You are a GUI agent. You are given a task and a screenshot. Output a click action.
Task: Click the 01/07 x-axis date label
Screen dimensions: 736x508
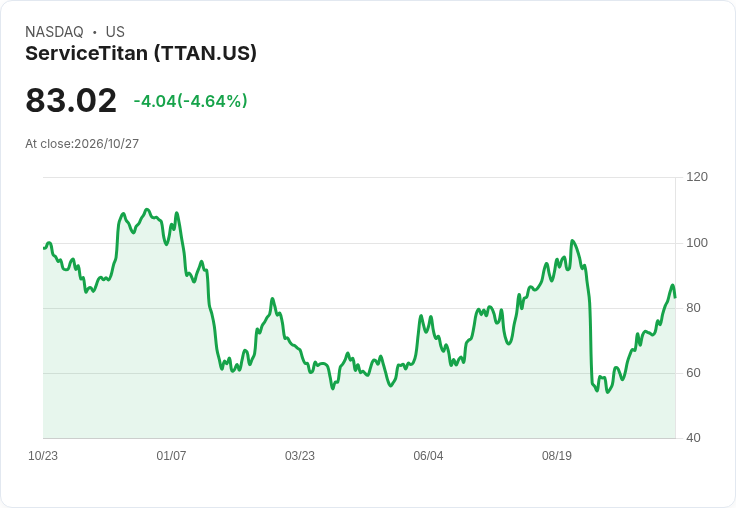coord(171,456)
